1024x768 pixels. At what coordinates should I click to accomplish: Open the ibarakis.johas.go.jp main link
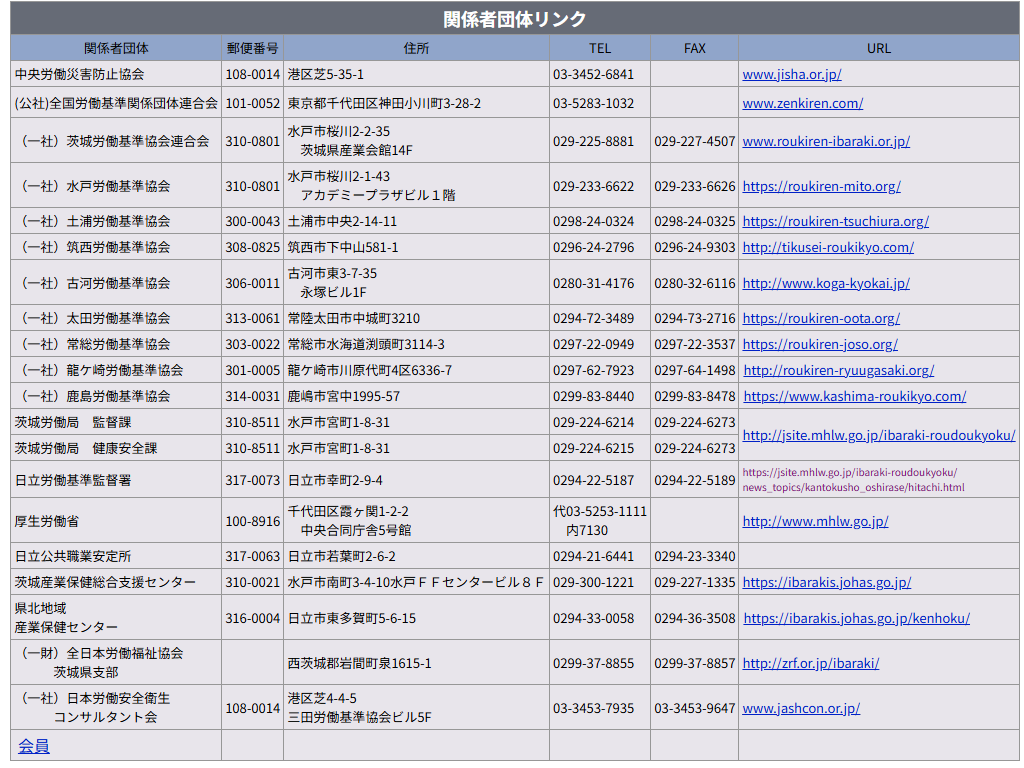click(x=826, y=582)
